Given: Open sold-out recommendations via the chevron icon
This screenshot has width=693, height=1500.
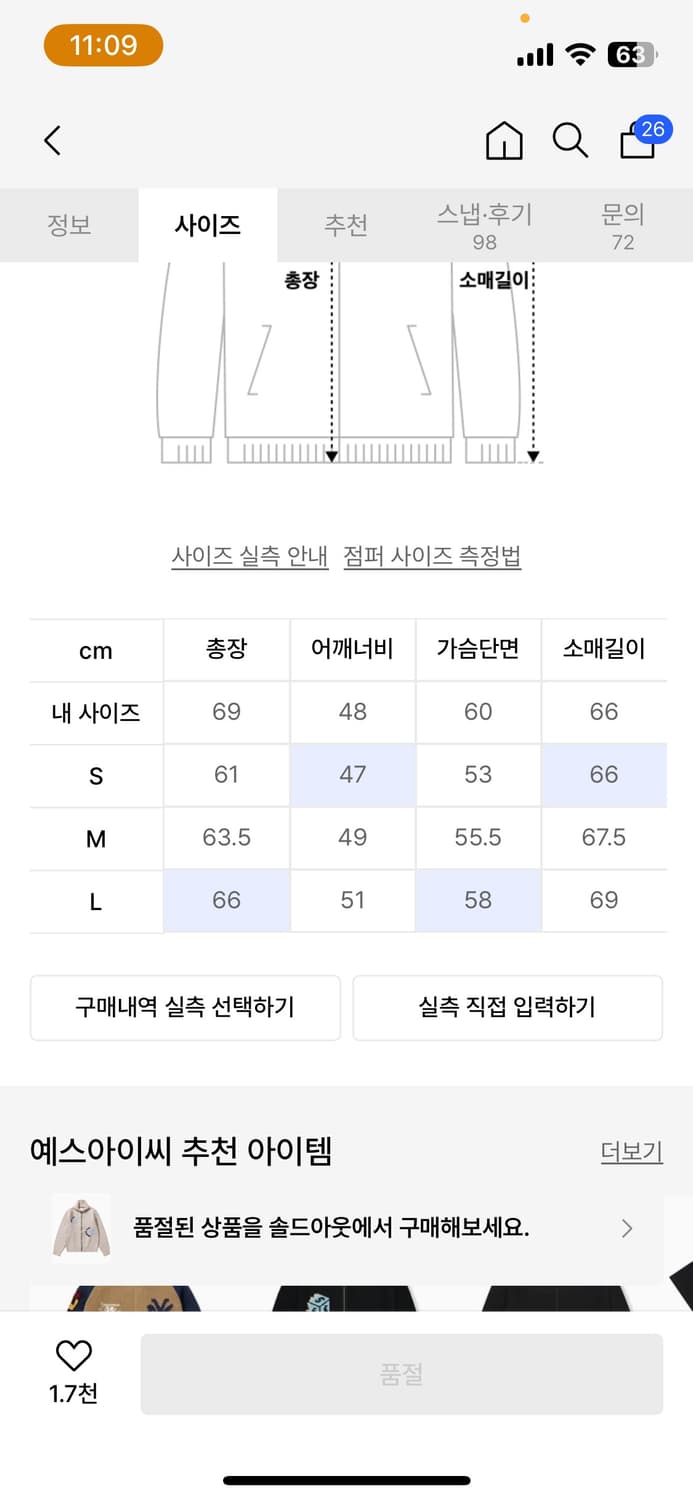Looking at the screenshot, I should pos(627,1228).
